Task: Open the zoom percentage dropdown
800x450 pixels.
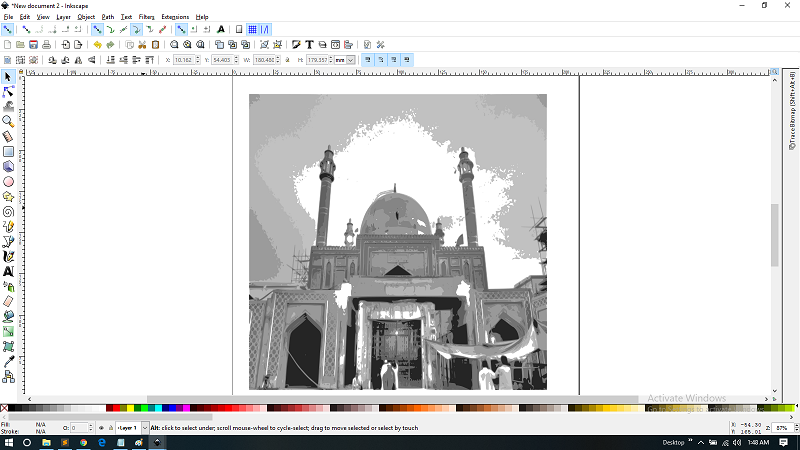Action: (782, 428)
